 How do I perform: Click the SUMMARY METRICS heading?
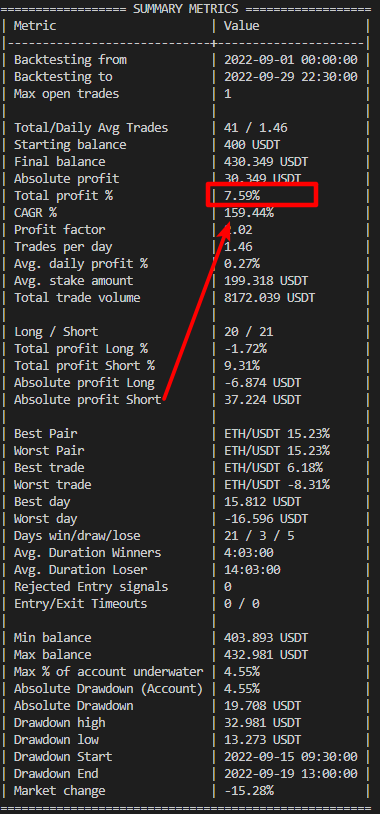click(x=186, y=9)
